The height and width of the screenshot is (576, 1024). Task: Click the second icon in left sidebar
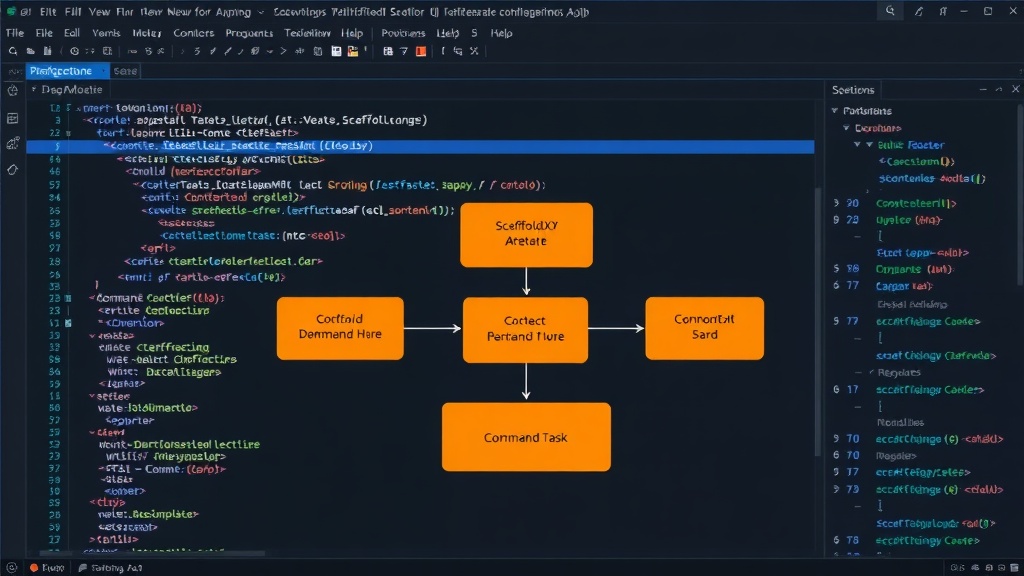tap(12, 118)
